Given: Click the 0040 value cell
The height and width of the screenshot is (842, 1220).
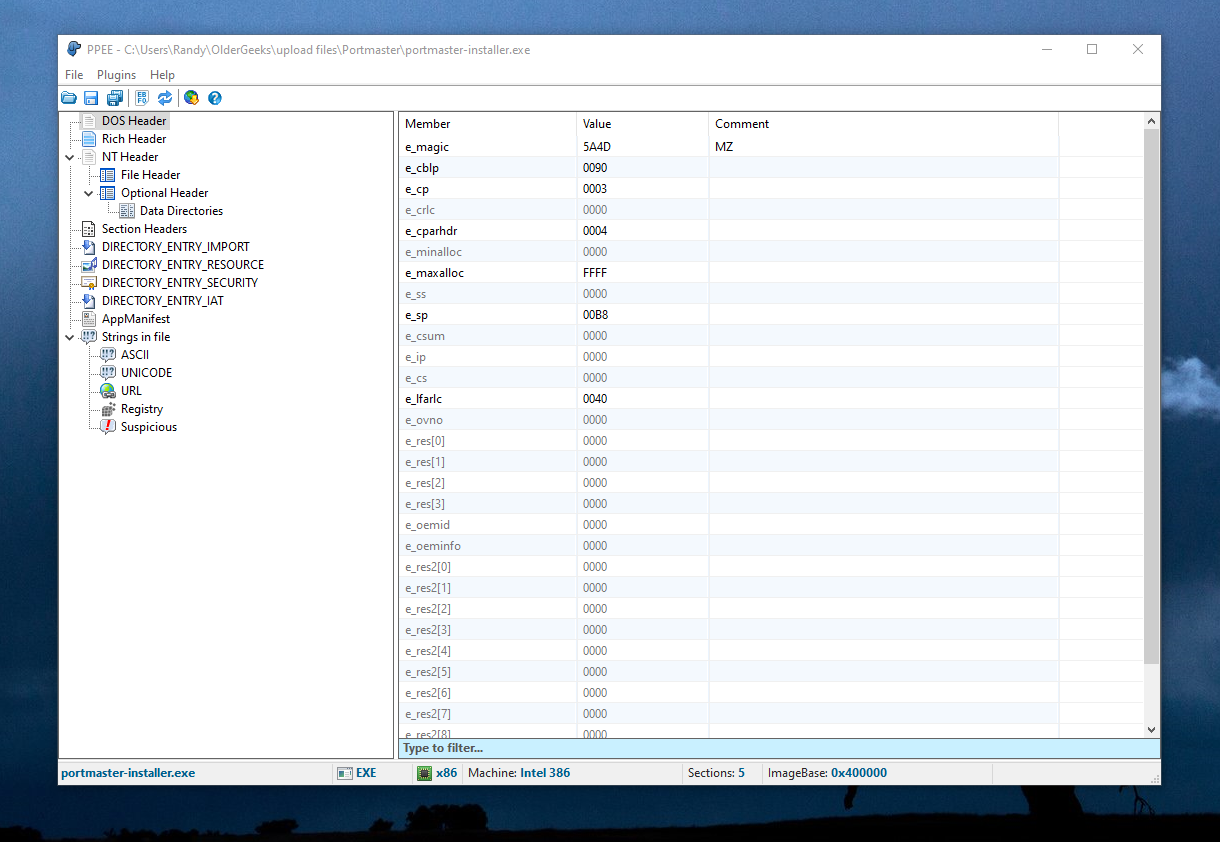Looking at the screenshot, I should [x=643, y=399].
